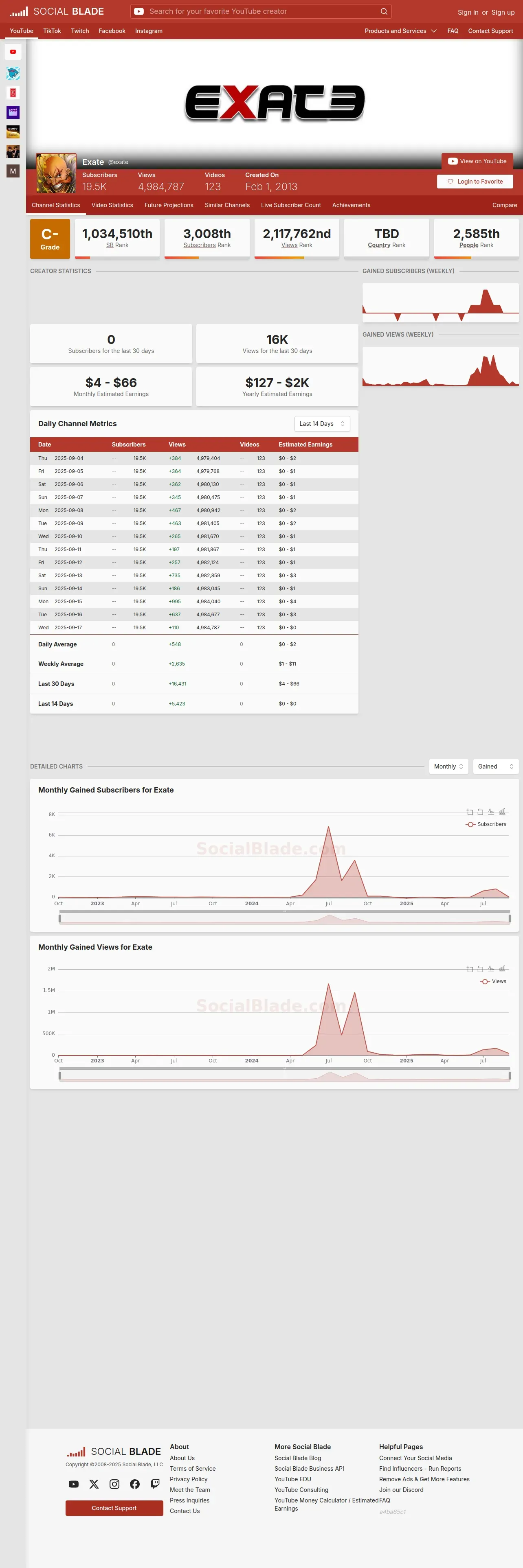Open footer Instagram social icon
Image resolution: width=523 pixels, height=1568 pixels.
114,1484
